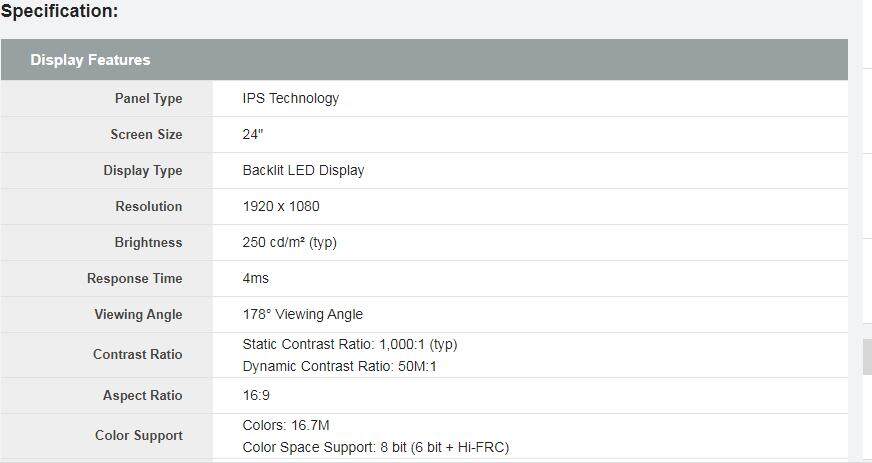Click the Backlit LED Display value

(x=303, y=170)
